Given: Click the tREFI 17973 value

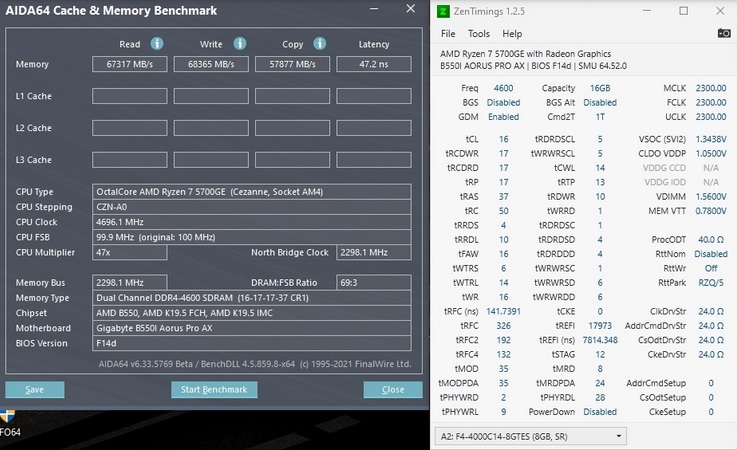Looking at the screenshot, I should coord(600,325).
